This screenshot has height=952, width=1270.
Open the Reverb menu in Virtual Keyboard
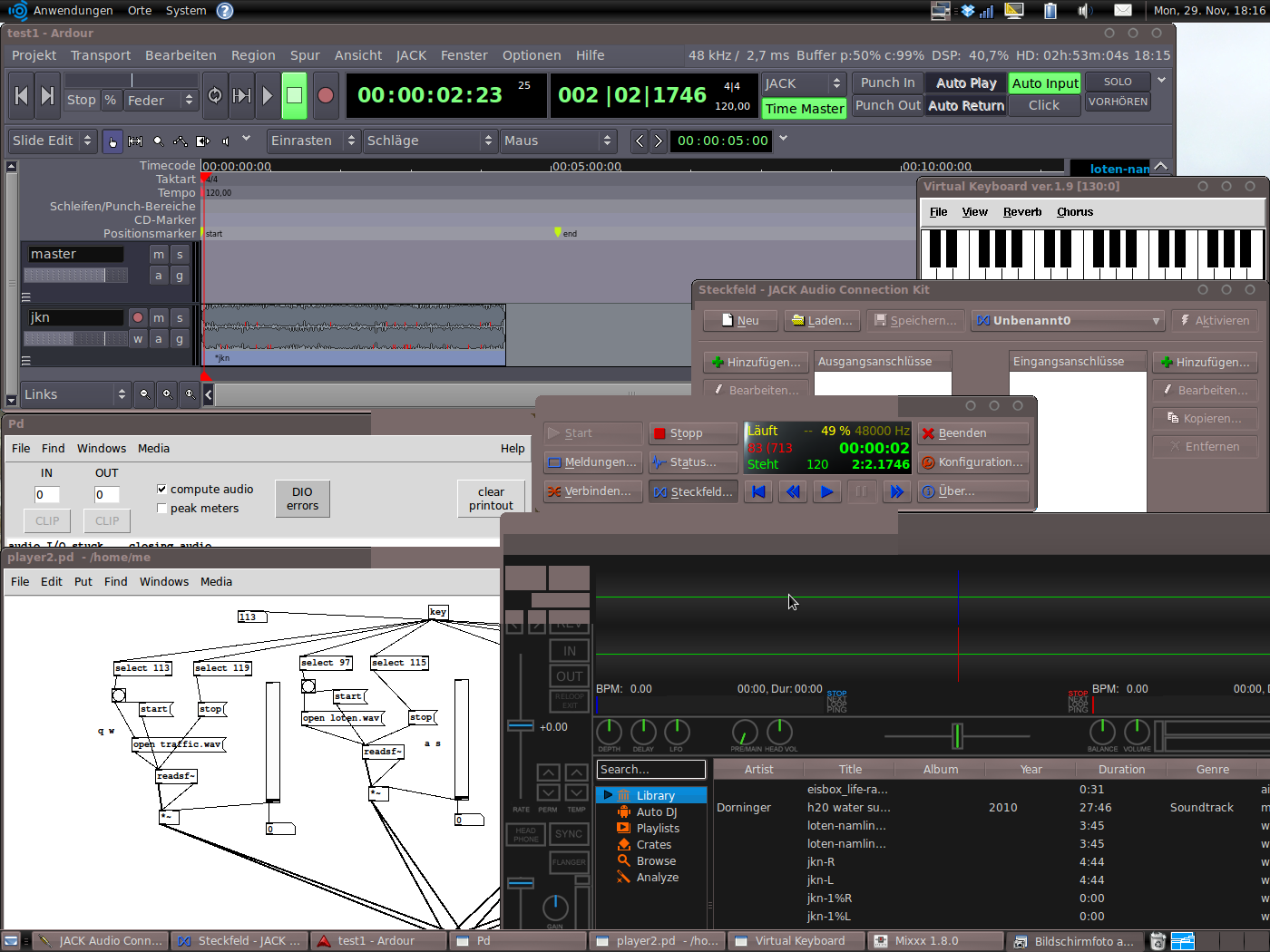tap(1022, 211)
